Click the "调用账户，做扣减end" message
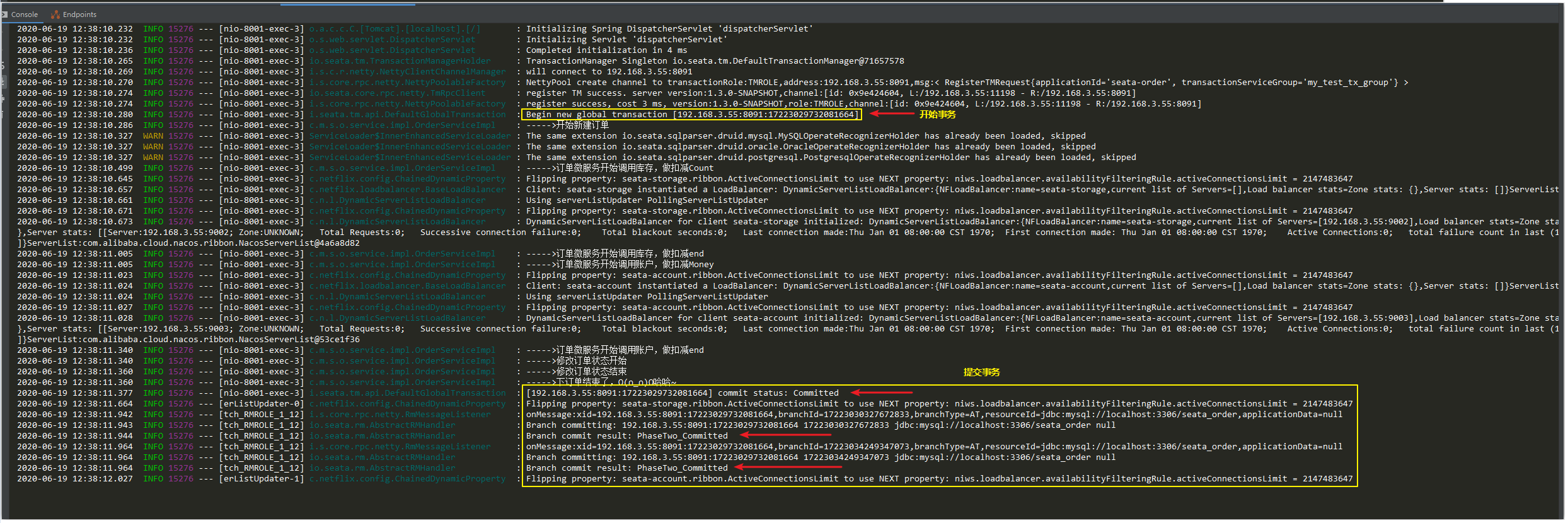Viewport: 1568px width, 523px height. point(615,350)
